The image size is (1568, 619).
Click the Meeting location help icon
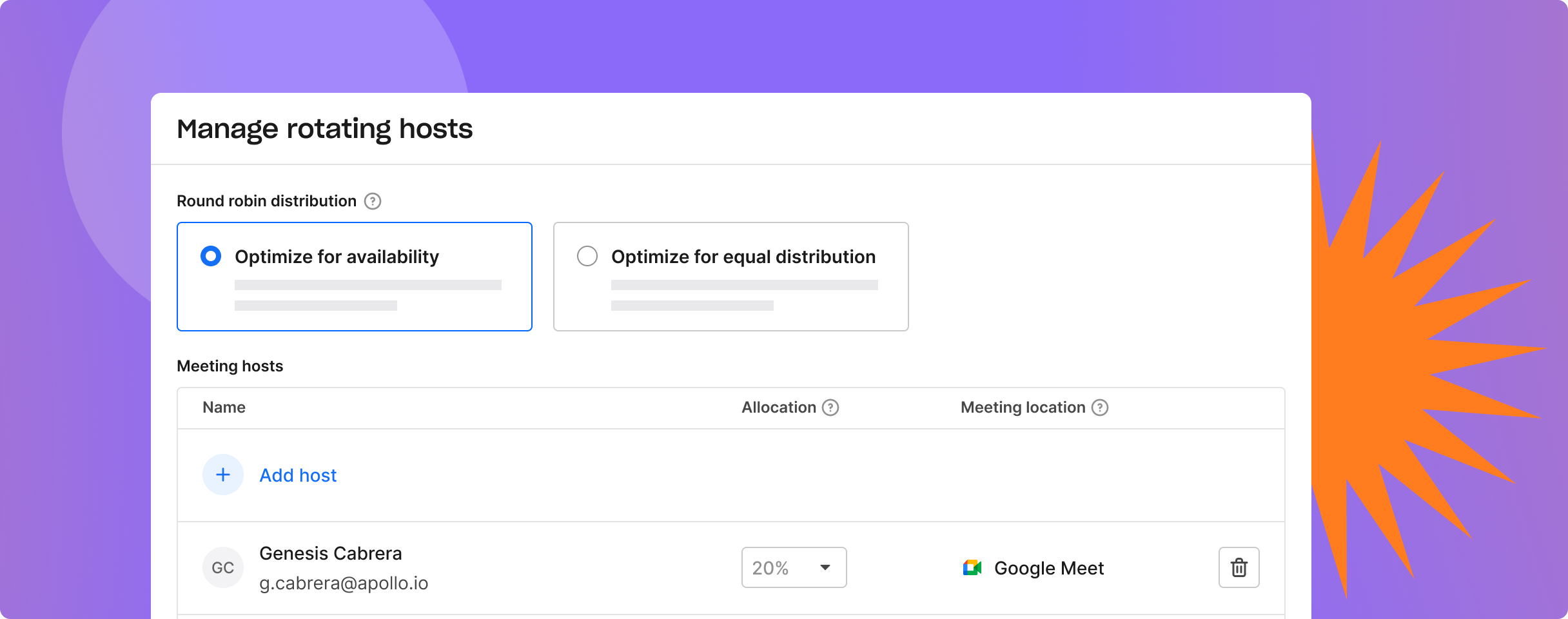(x=1101, y=407)
